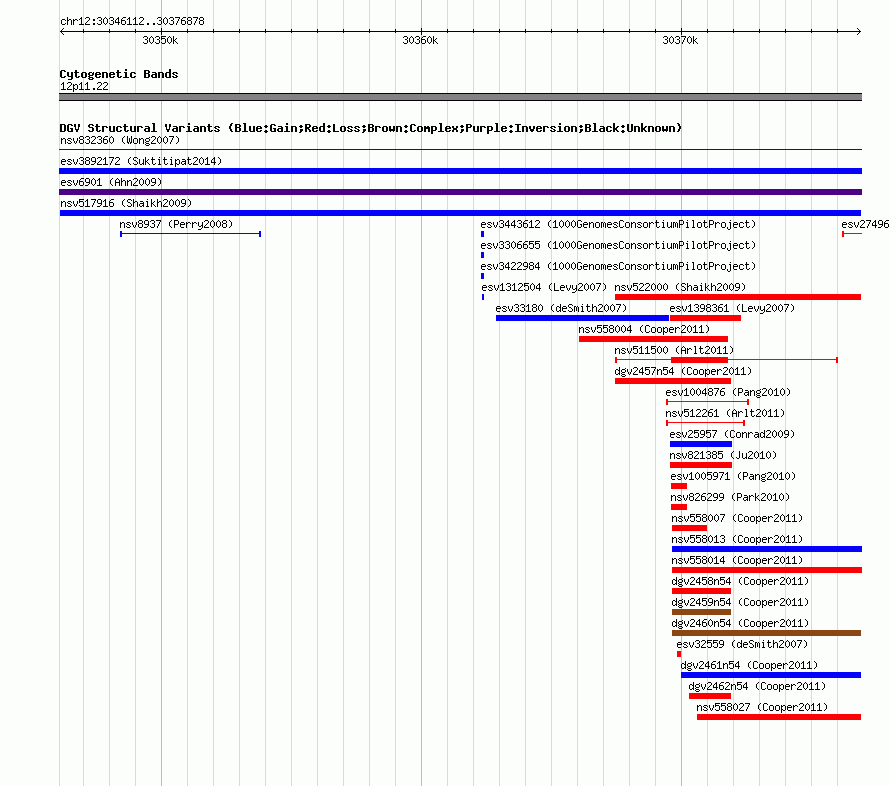Click the esv1312504 (Levy2007) label
The image size is (890, 786).
click(544, 287)
